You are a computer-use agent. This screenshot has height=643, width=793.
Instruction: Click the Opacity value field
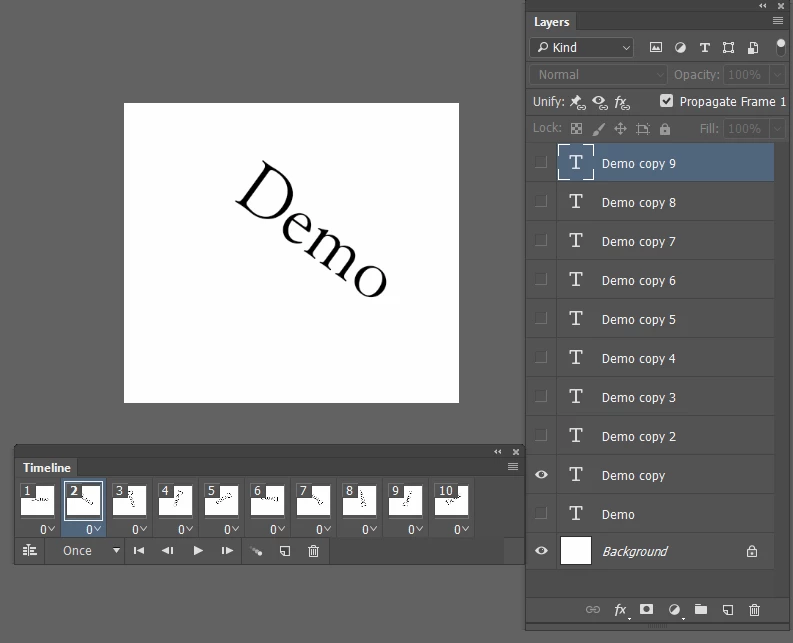746,75
